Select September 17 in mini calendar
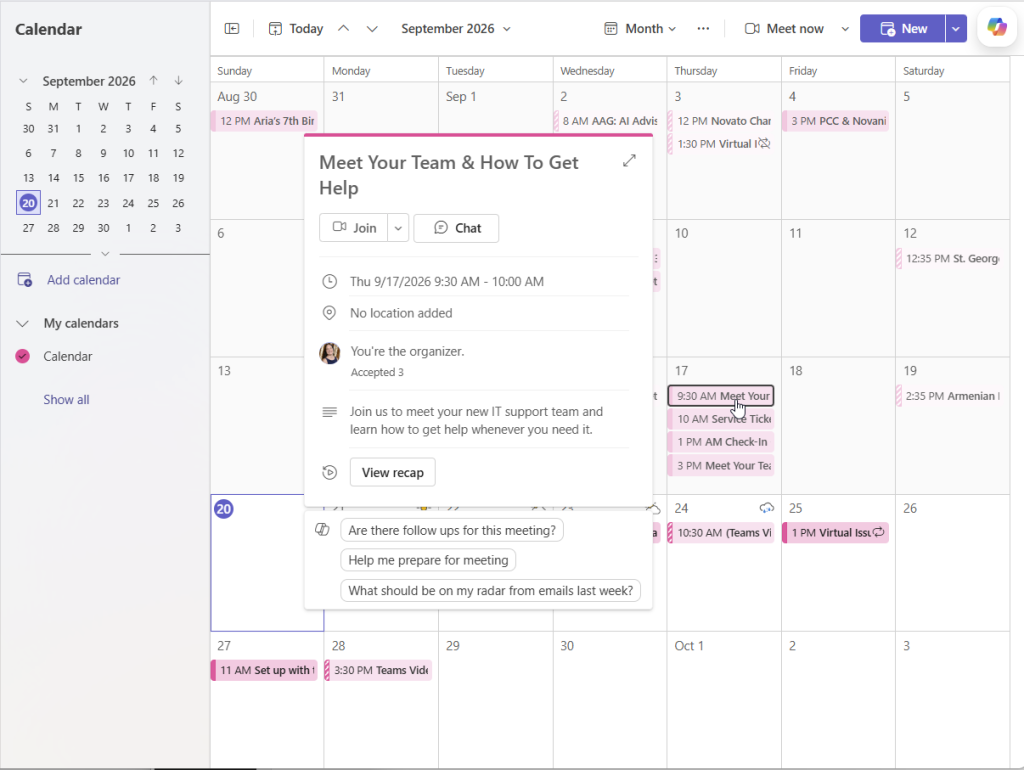Screen dimensions: 1024x770 click(x=129, y=178)
